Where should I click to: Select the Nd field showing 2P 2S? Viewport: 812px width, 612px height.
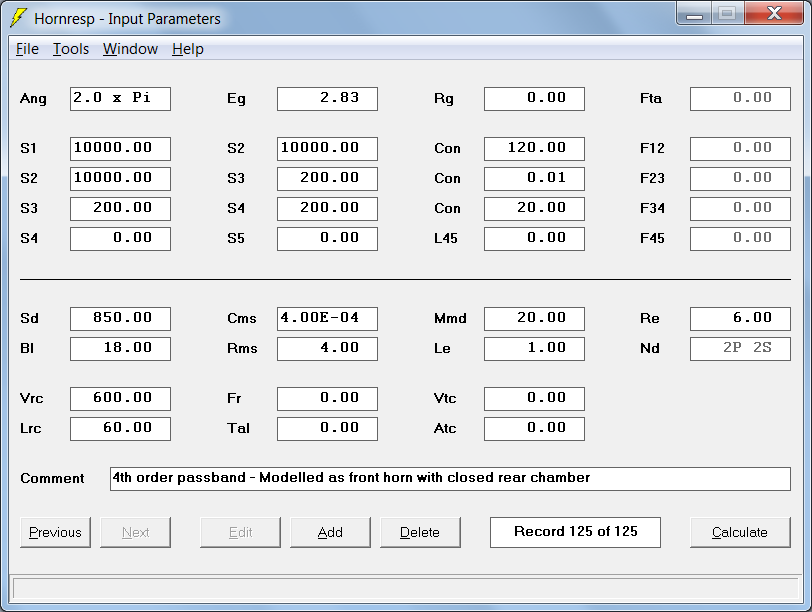click(x=741, y=348)
